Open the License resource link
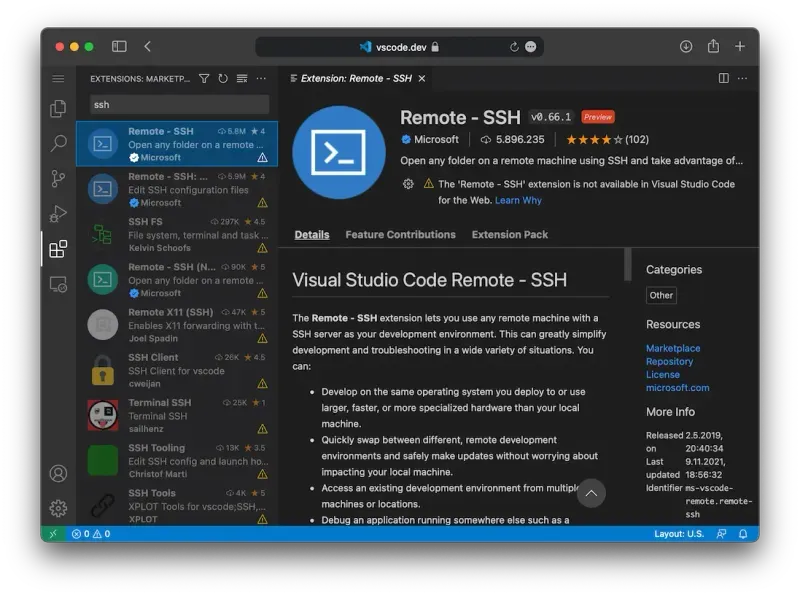The height and width of the screenshot is (596, 800). point(663,375)
